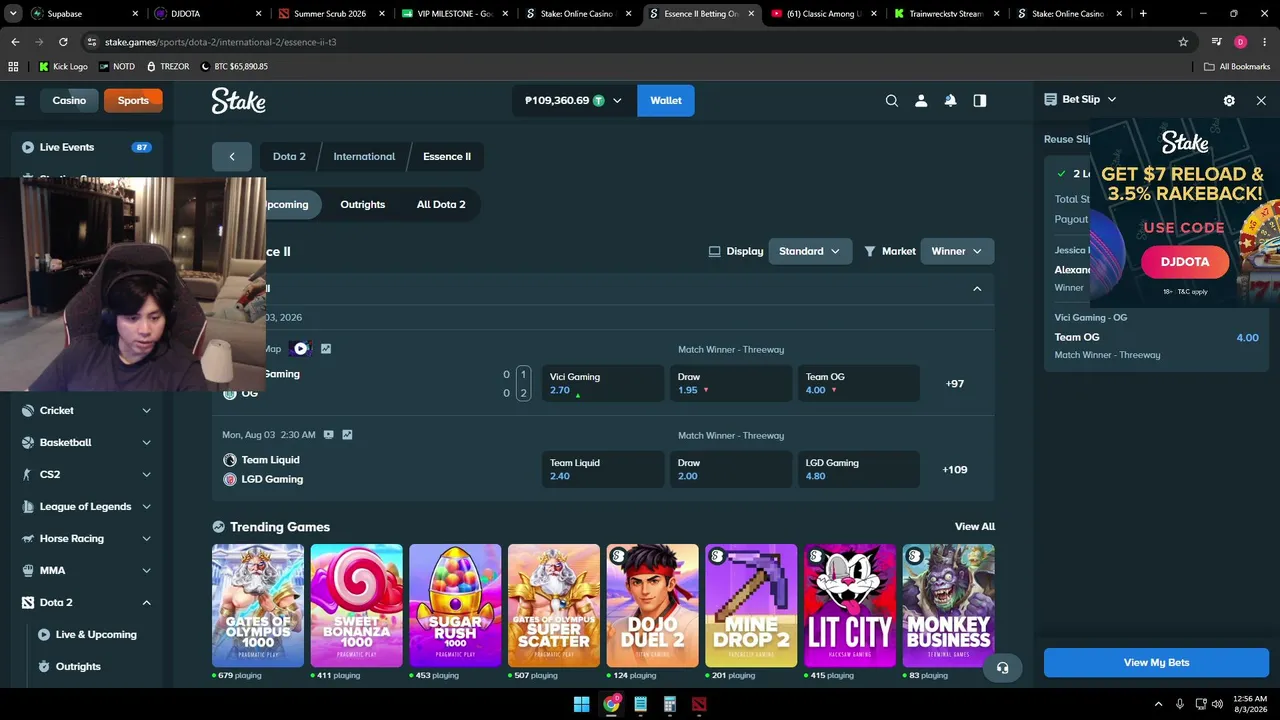The height and width of the screenshot is (720, 1280).
Task: Open Dojo Duel 2 game thumbnail
Action: (x=652, y=605)
